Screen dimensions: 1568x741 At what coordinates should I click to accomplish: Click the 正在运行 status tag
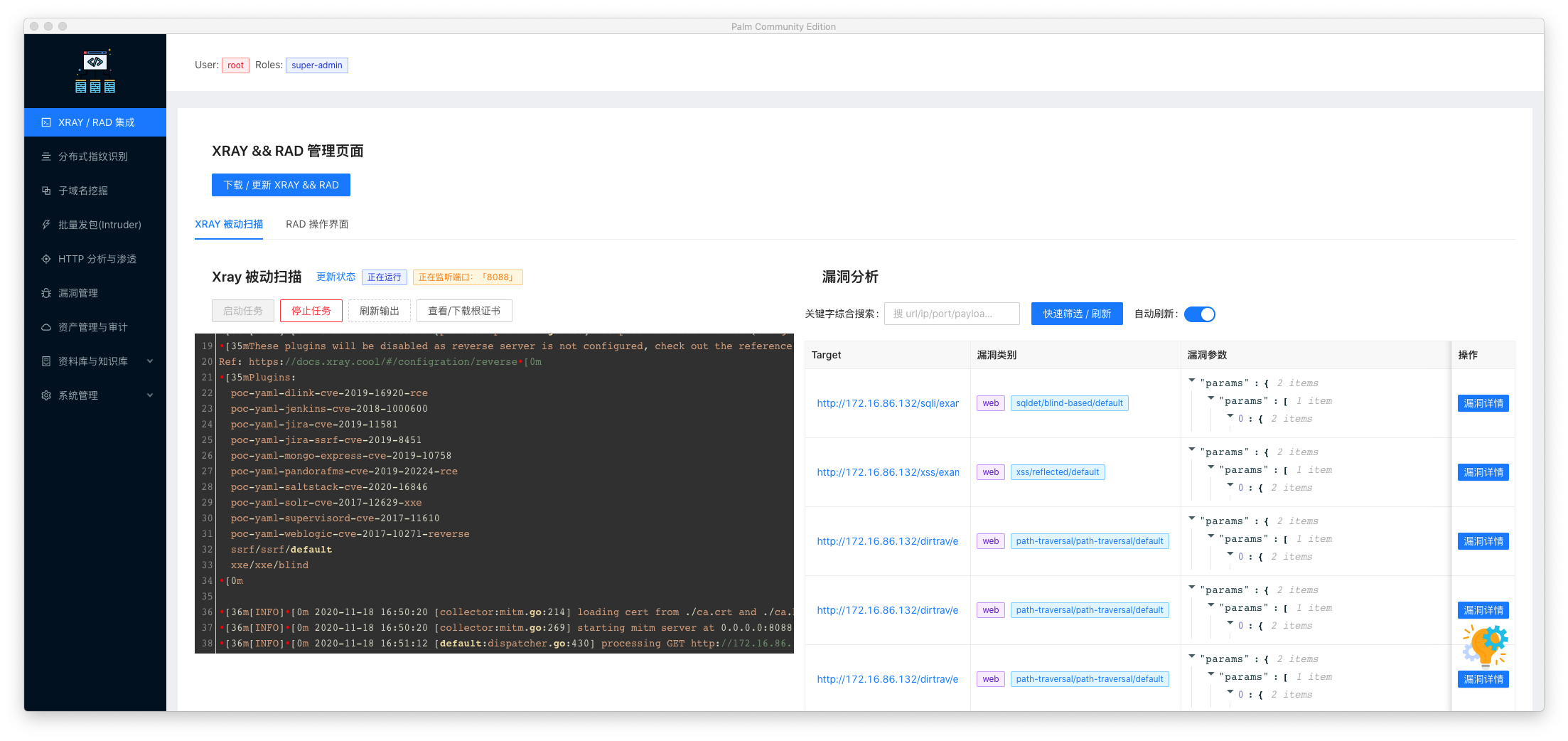pyautogui.click(x=385, y=277)
